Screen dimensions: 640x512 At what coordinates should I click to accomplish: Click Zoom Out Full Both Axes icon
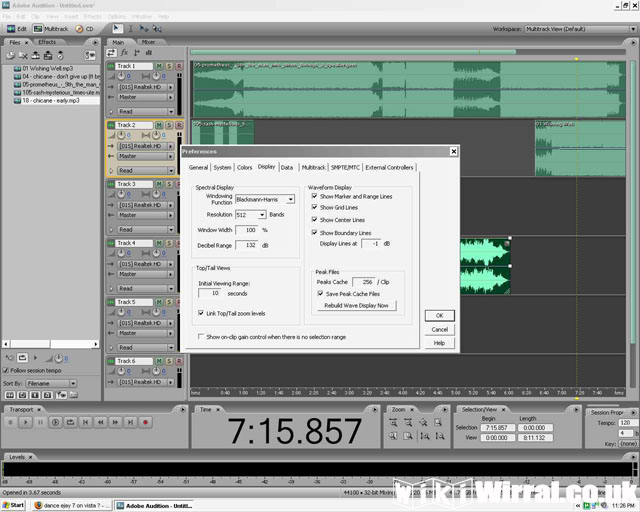(423, 422)
